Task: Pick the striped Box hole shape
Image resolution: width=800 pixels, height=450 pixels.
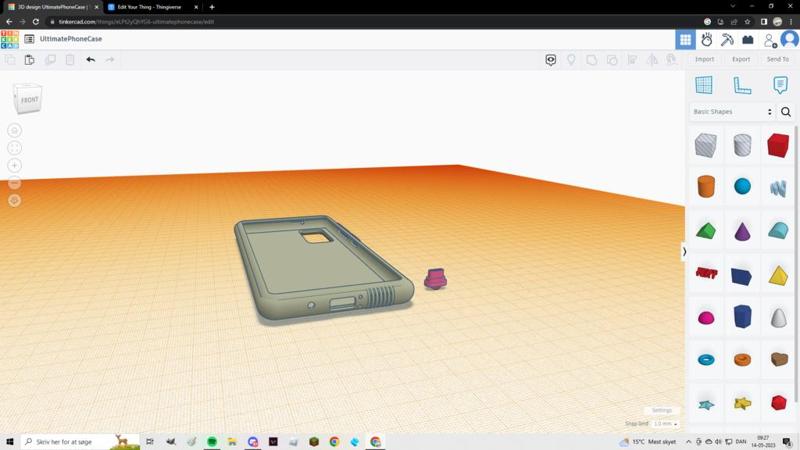Action: point(706,145)
